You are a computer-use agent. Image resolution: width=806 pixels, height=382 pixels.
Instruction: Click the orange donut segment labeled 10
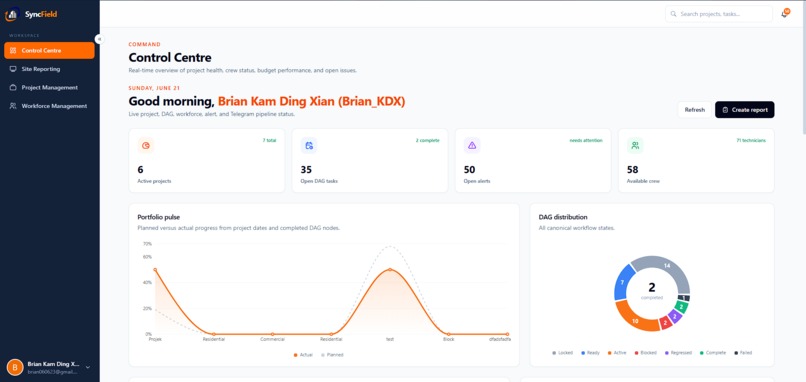click(x=635, y=320)
